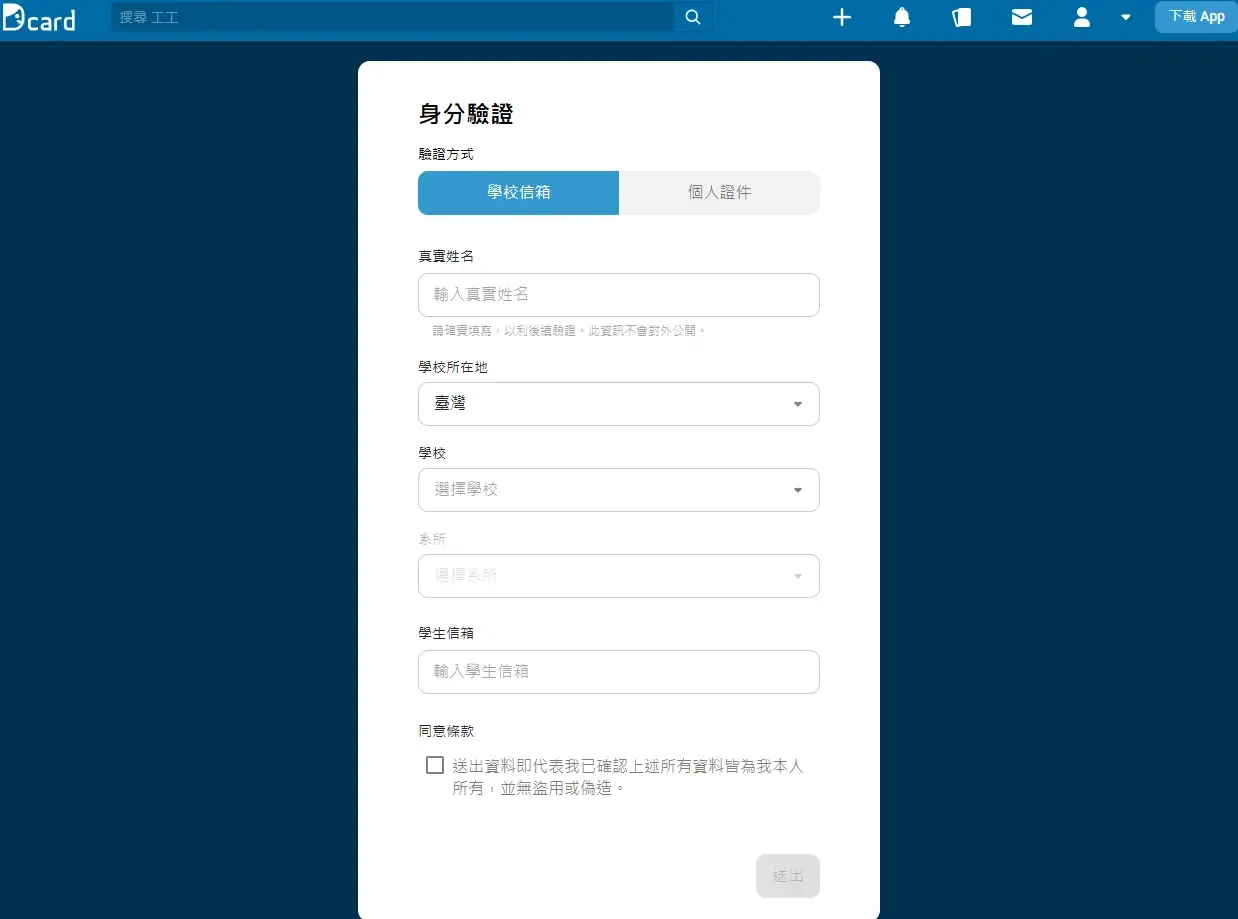The width and height of the screenshot is (1238, 919).
Task: Select the 學校信箱 verification method
Action: pos(518,192)
